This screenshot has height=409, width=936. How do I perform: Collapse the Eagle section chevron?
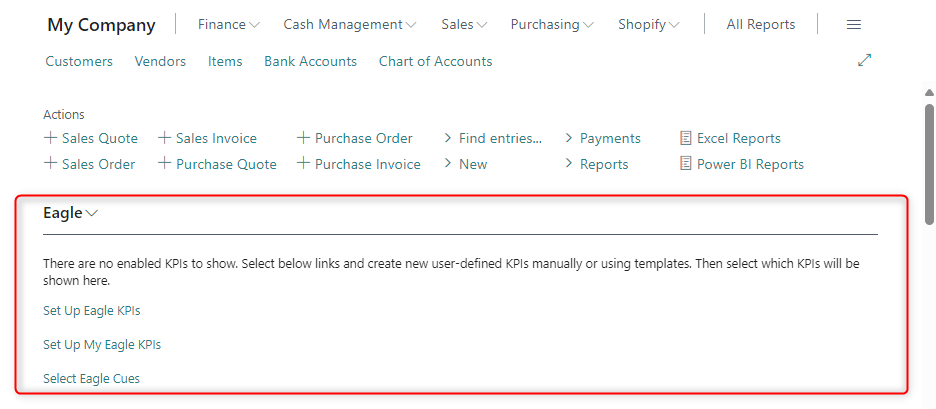pyautogui.click(x=93, y=213)
